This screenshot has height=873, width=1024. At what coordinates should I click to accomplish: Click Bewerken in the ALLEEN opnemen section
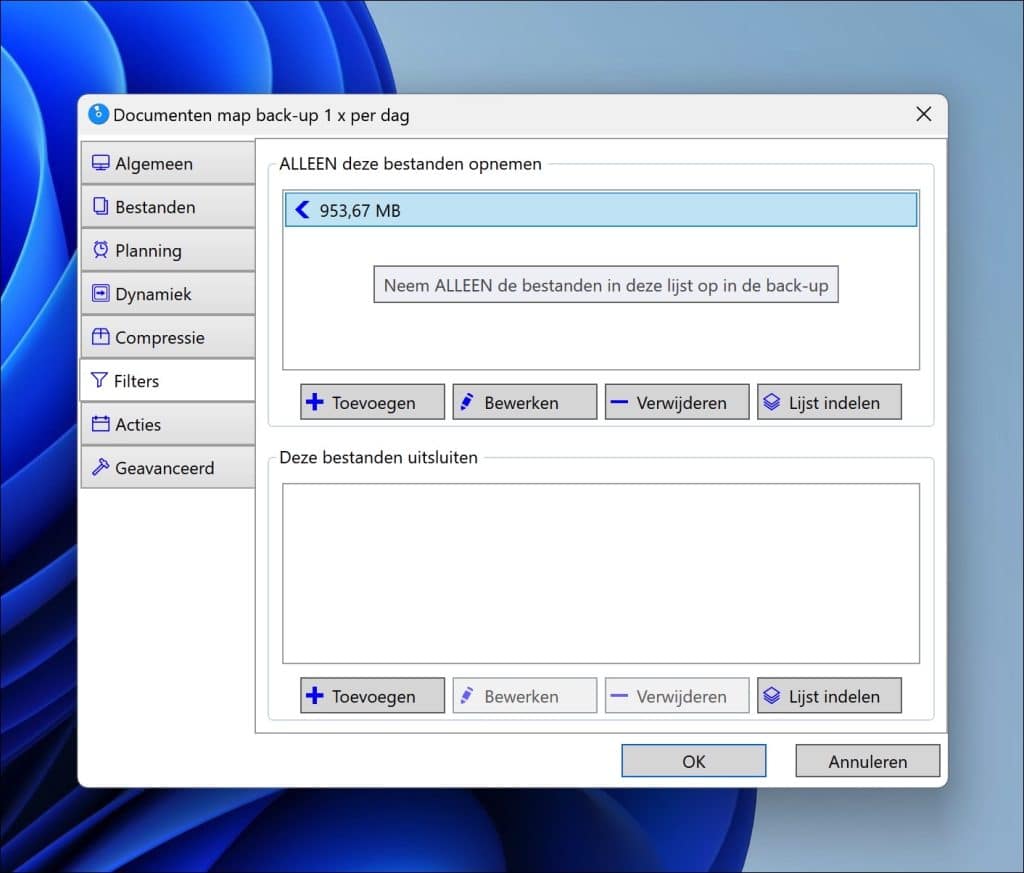(x=524, y=402)
